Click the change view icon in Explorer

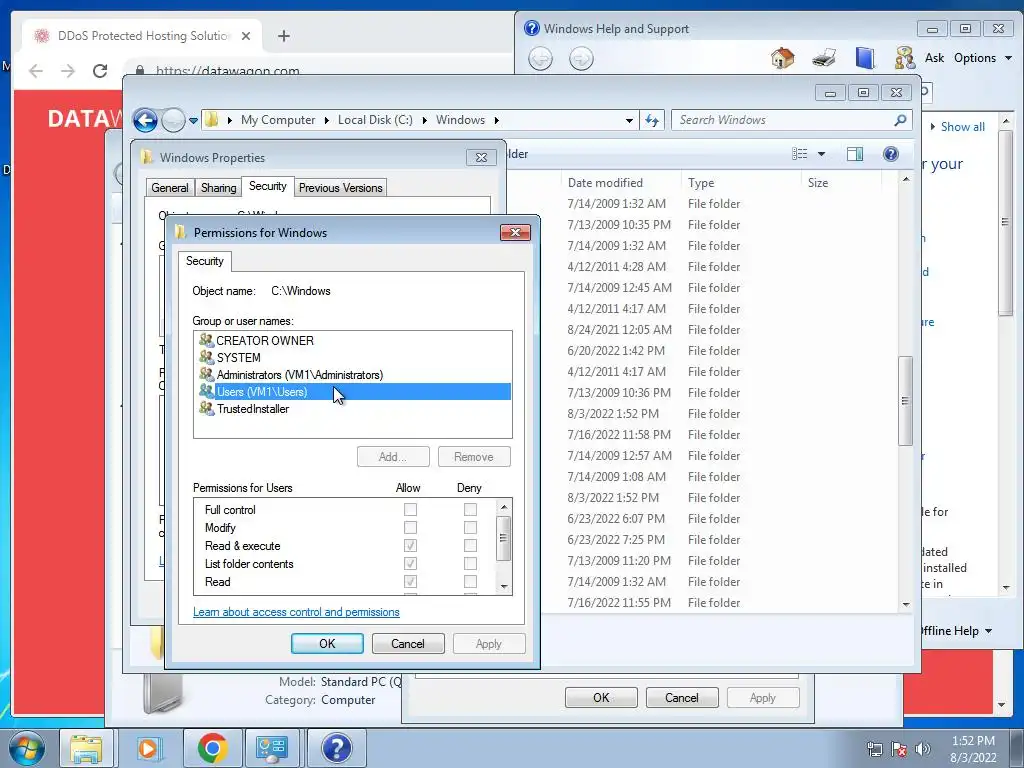coord(799,153)
